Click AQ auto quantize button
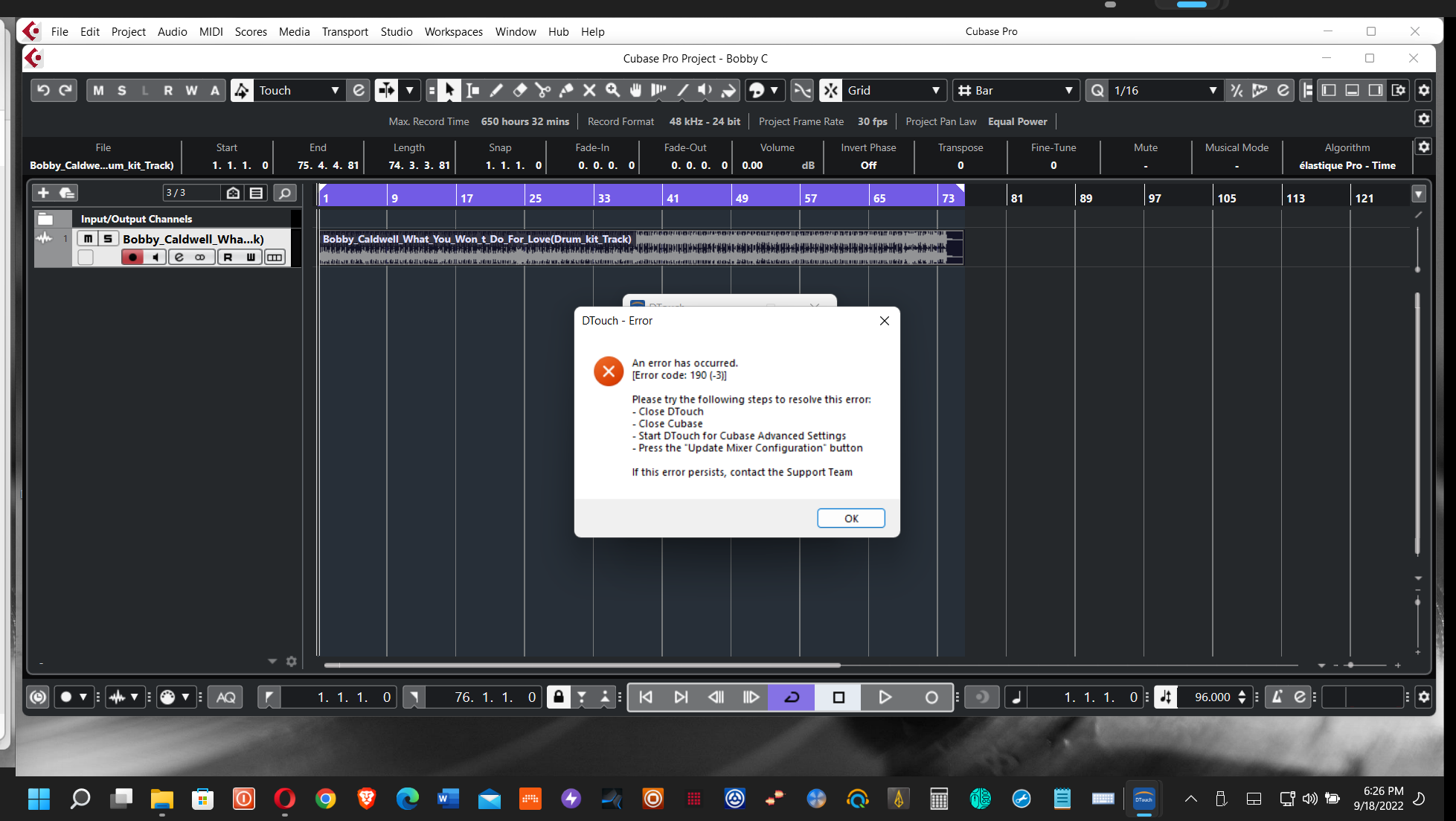 [x=225, y=697]
